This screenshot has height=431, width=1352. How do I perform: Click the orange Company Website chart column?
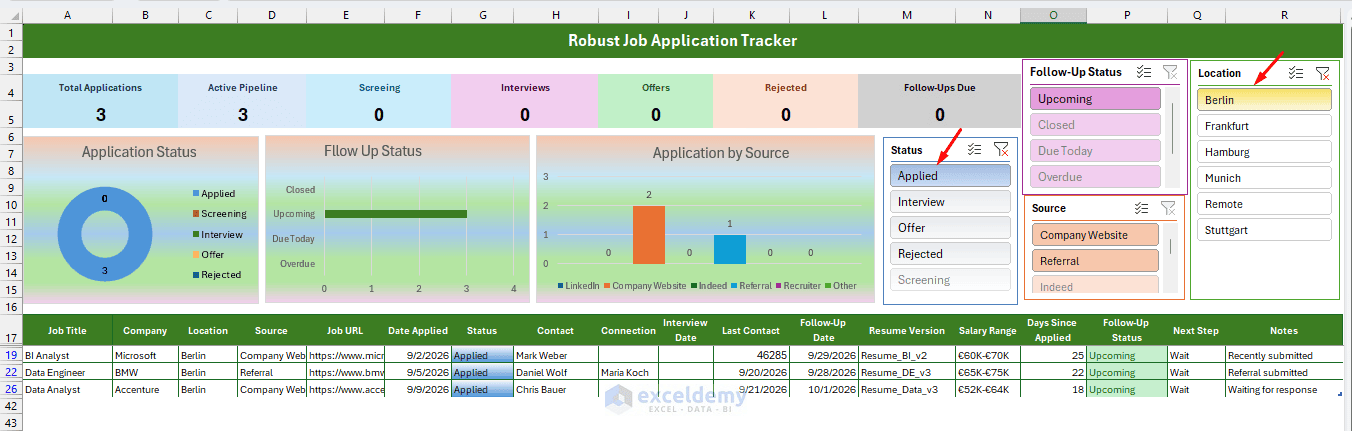649,235
